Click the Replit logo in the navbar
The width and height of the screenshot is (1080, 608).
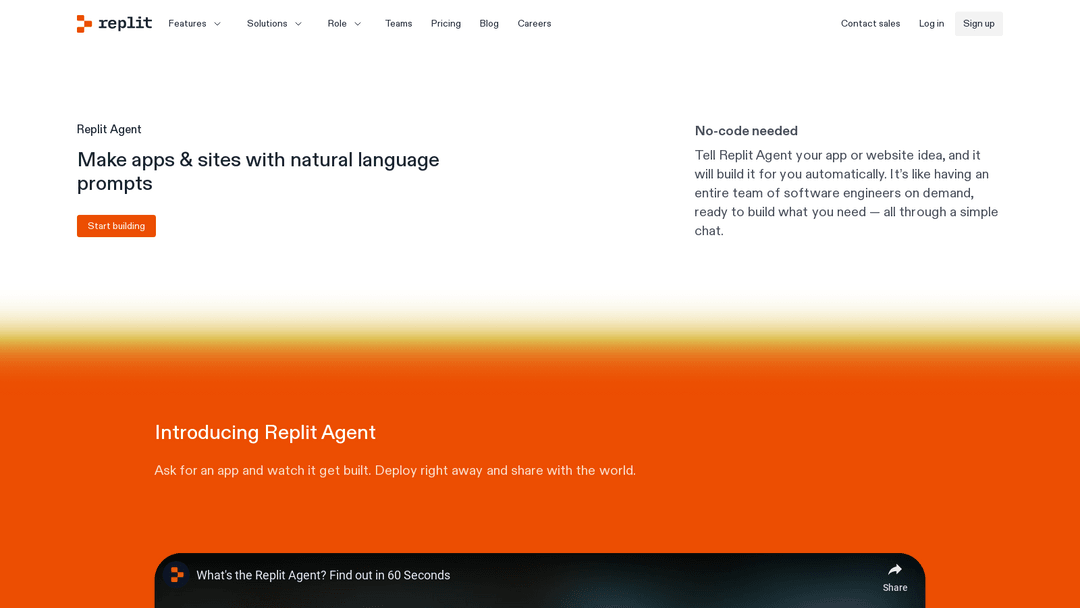[114, 23]
